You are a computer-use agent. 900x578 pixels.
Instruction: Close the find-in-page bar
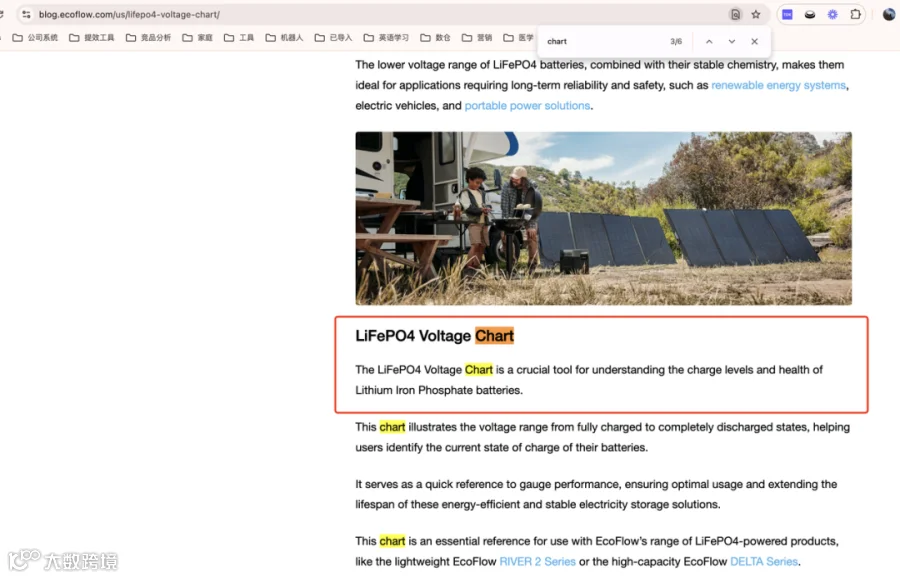pos(754,41)
